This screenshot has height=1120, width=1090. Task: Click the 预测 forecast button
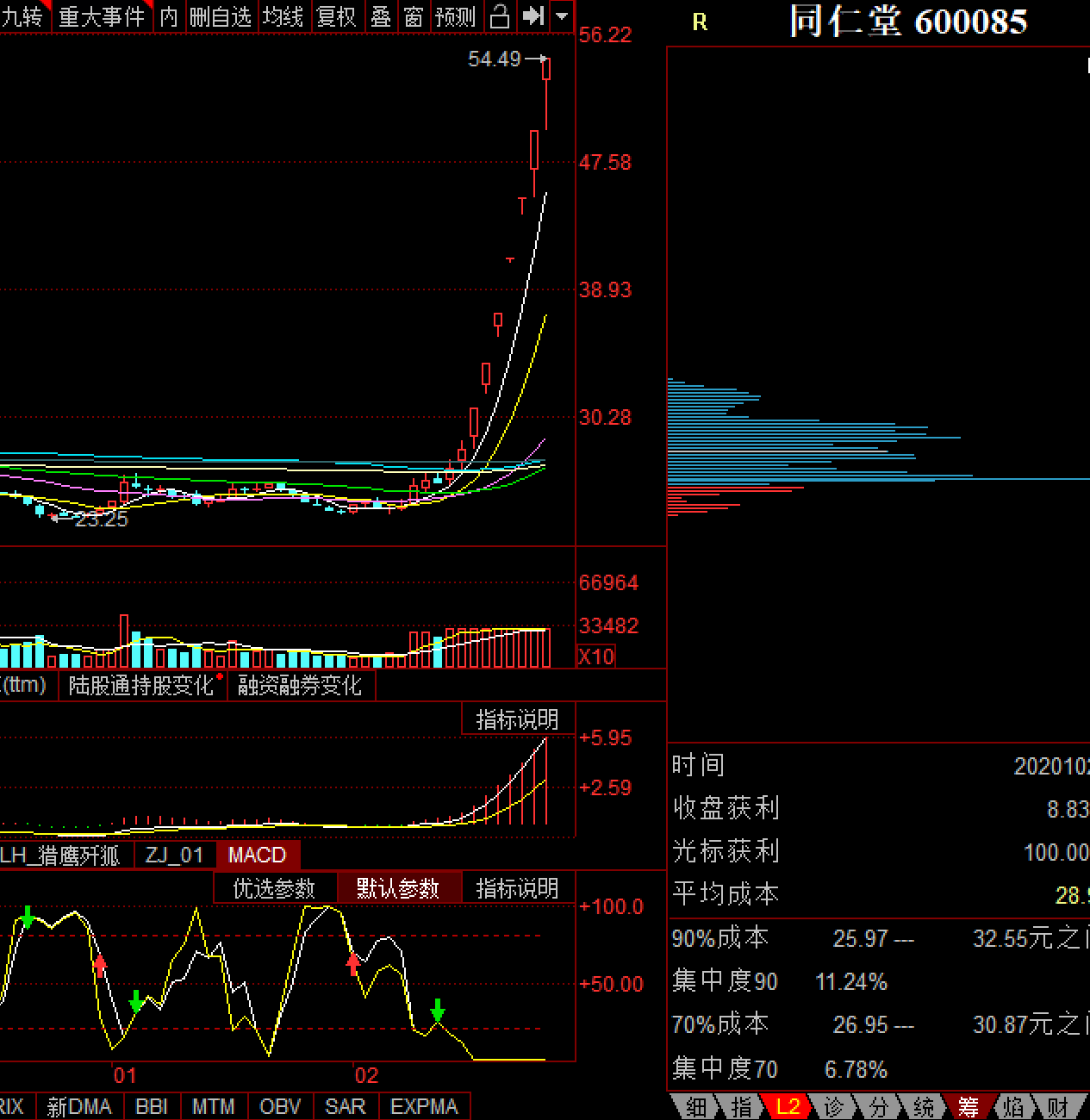click(x=455, y=16)
